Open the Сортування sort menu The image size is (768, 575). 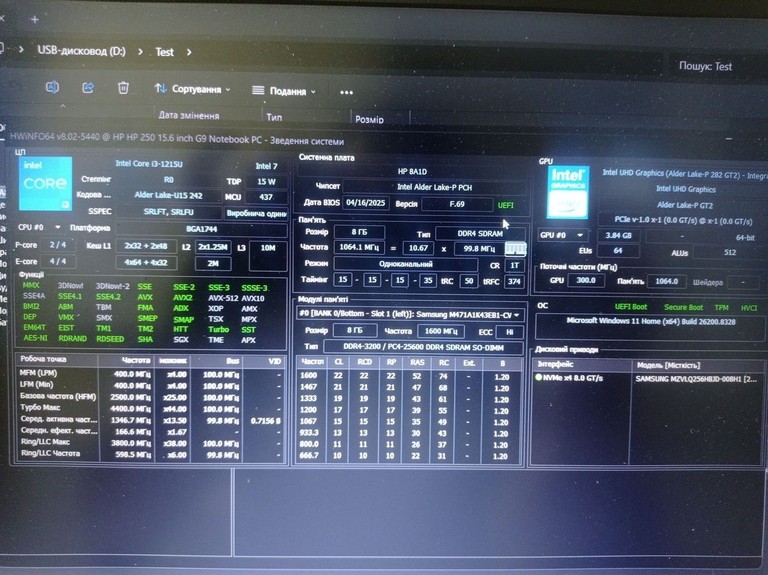pyautogui.click(x=192, y=89)
